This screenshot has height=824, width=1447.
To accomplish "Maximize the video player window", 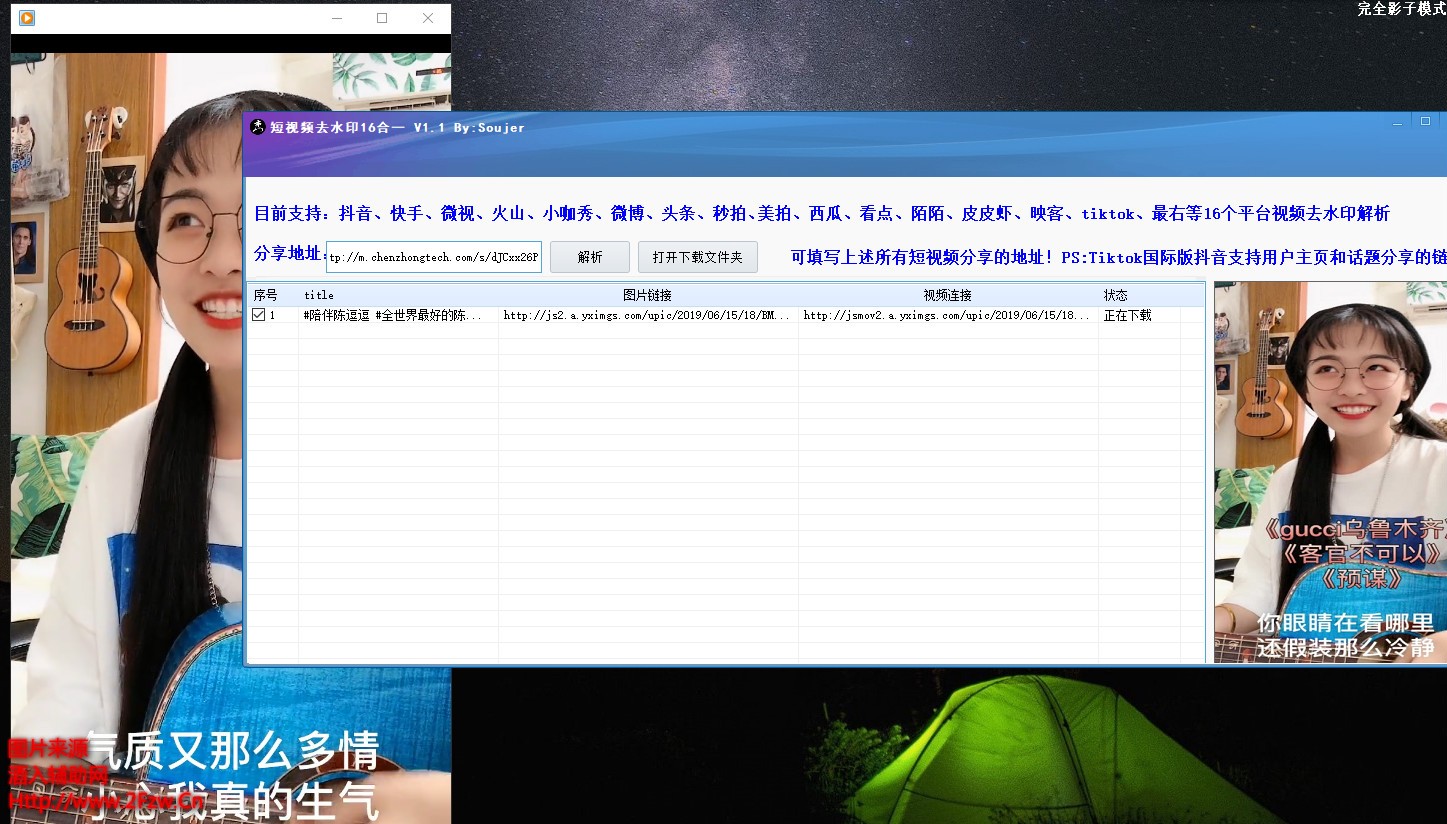I will point(382,18).
